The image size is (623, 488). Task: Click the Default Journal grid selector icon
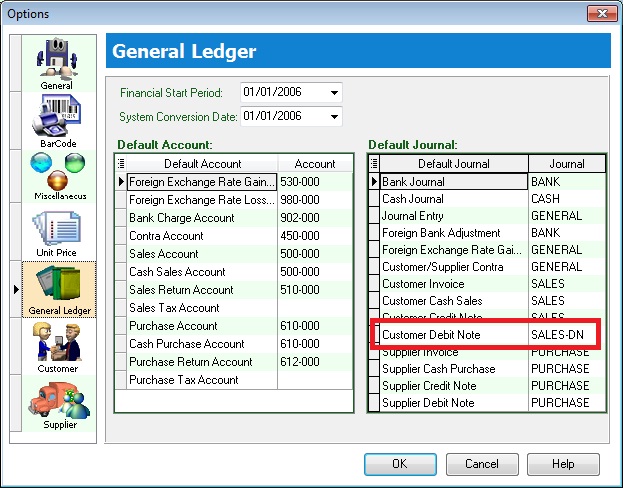click(374, 163)
